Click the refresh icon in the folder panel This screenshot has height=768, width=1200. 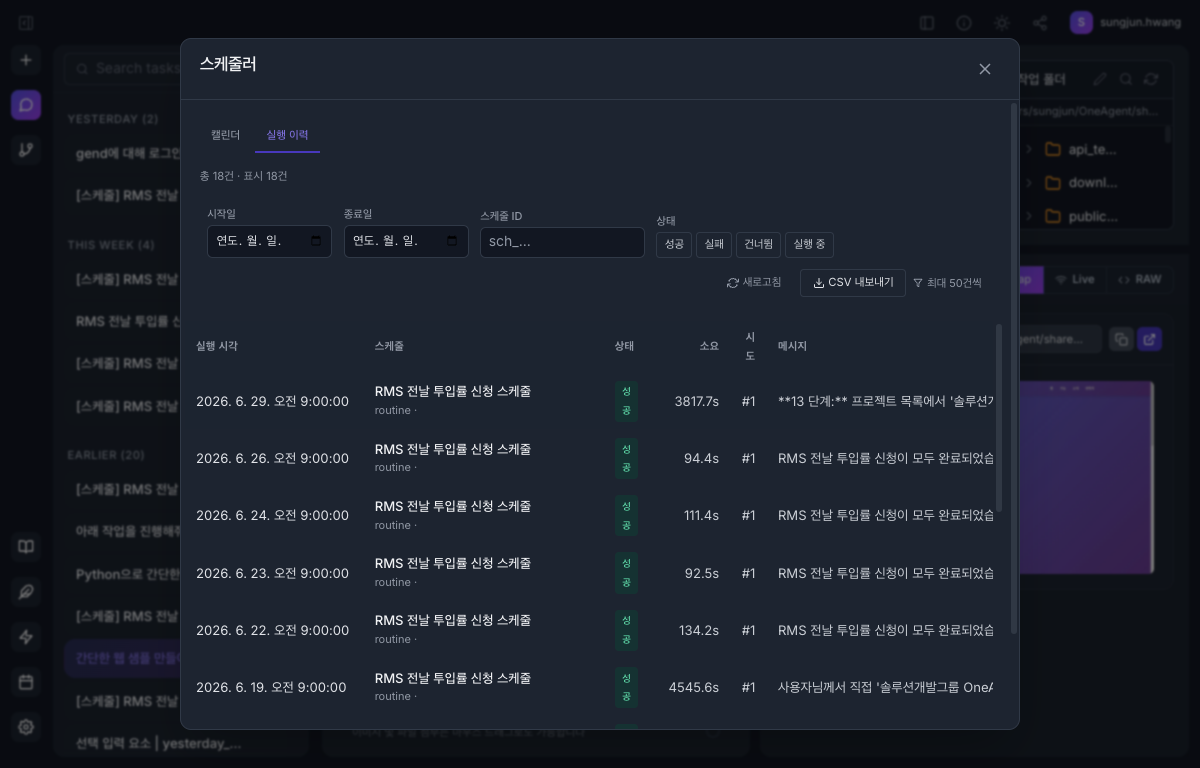1152,79
